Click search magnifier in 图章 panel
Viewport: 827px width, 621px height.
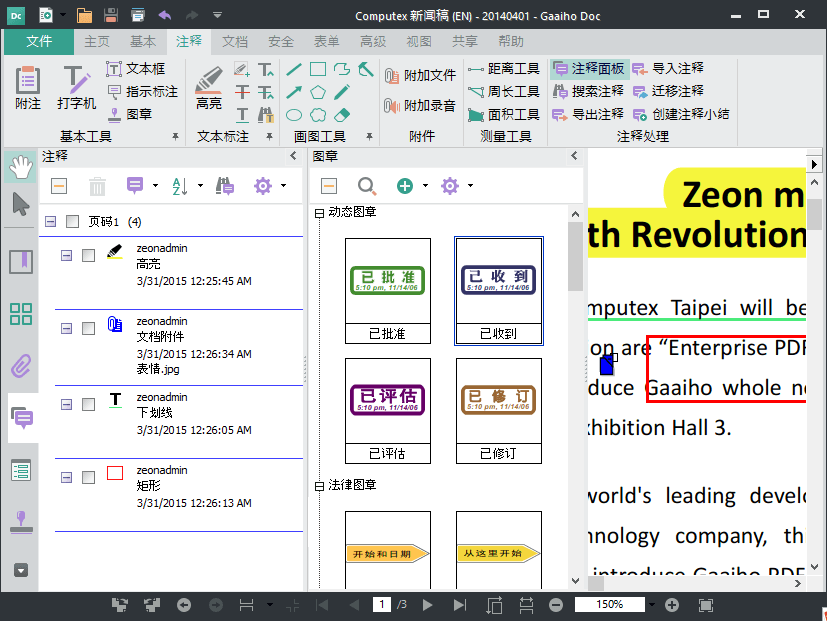(367, 186)
